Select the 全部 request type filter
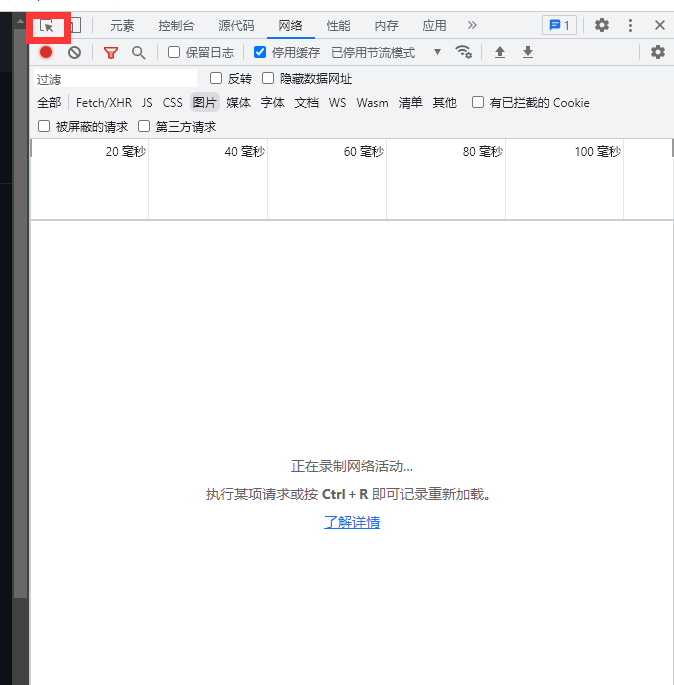The width and height of the screenshot is (674, 685). click(x=49, y=103)
